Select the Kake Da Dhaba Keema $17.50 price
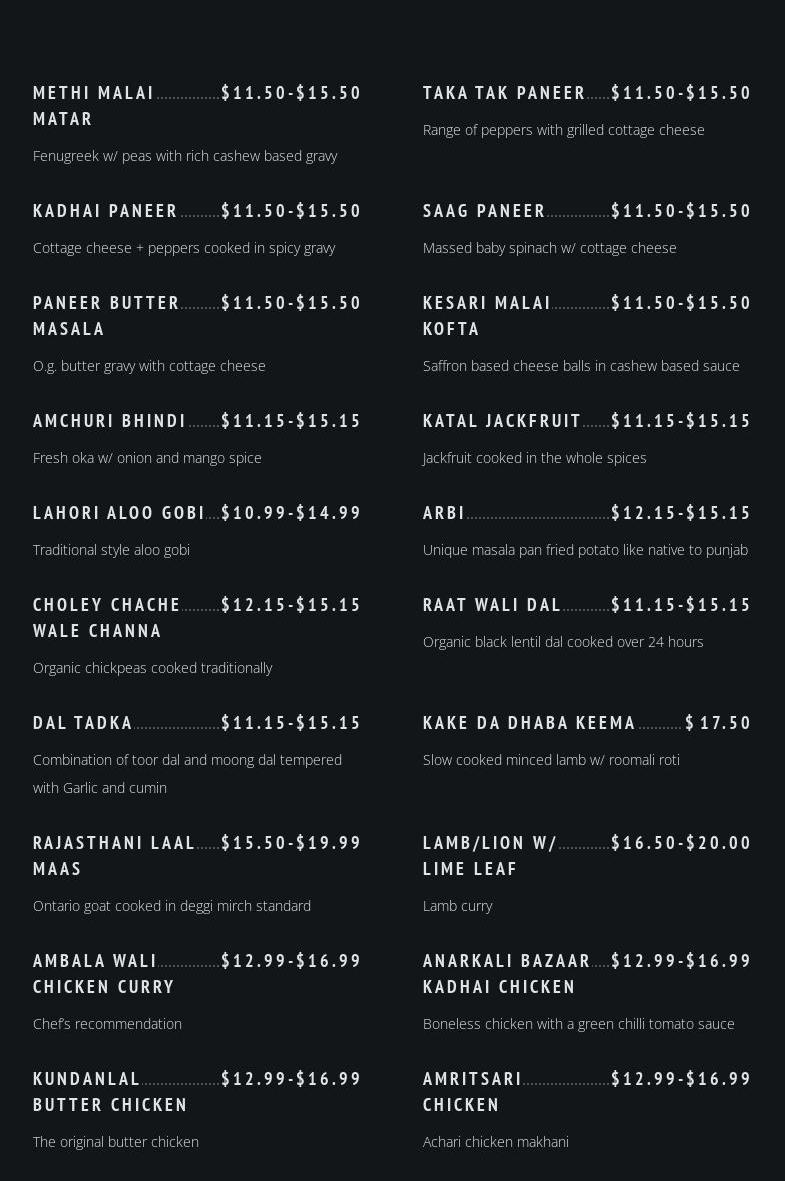The height and width of the screenshot is (1181, 785). pyautogui.click(x=718, y=723)
